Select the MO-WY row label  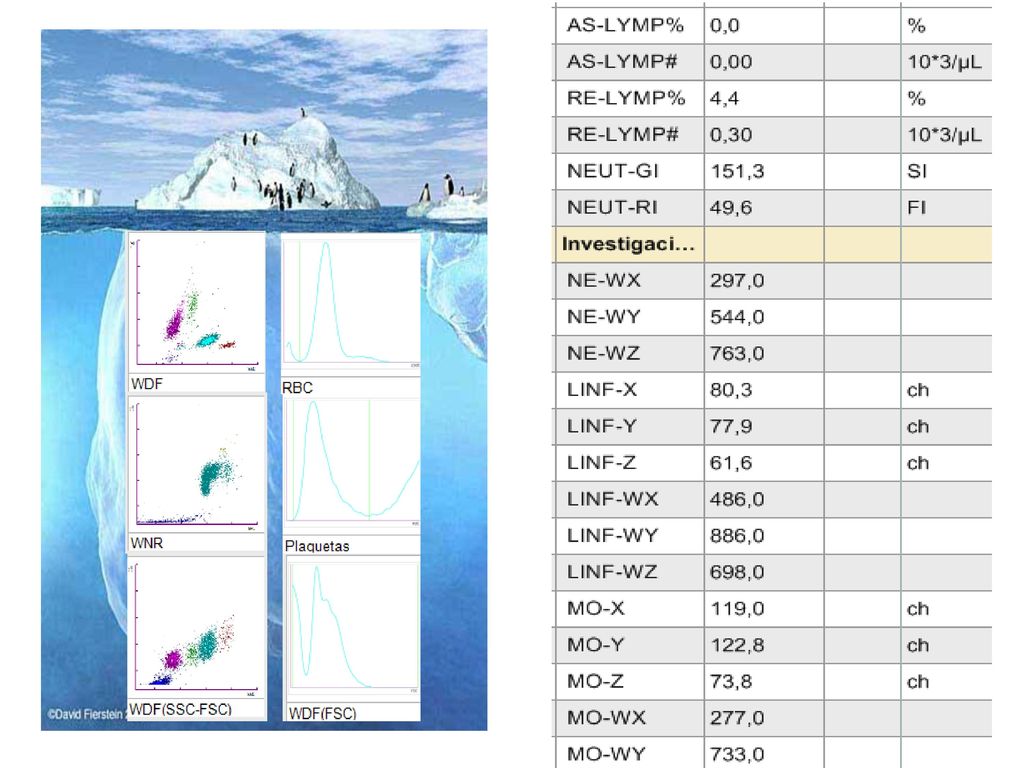606,754
